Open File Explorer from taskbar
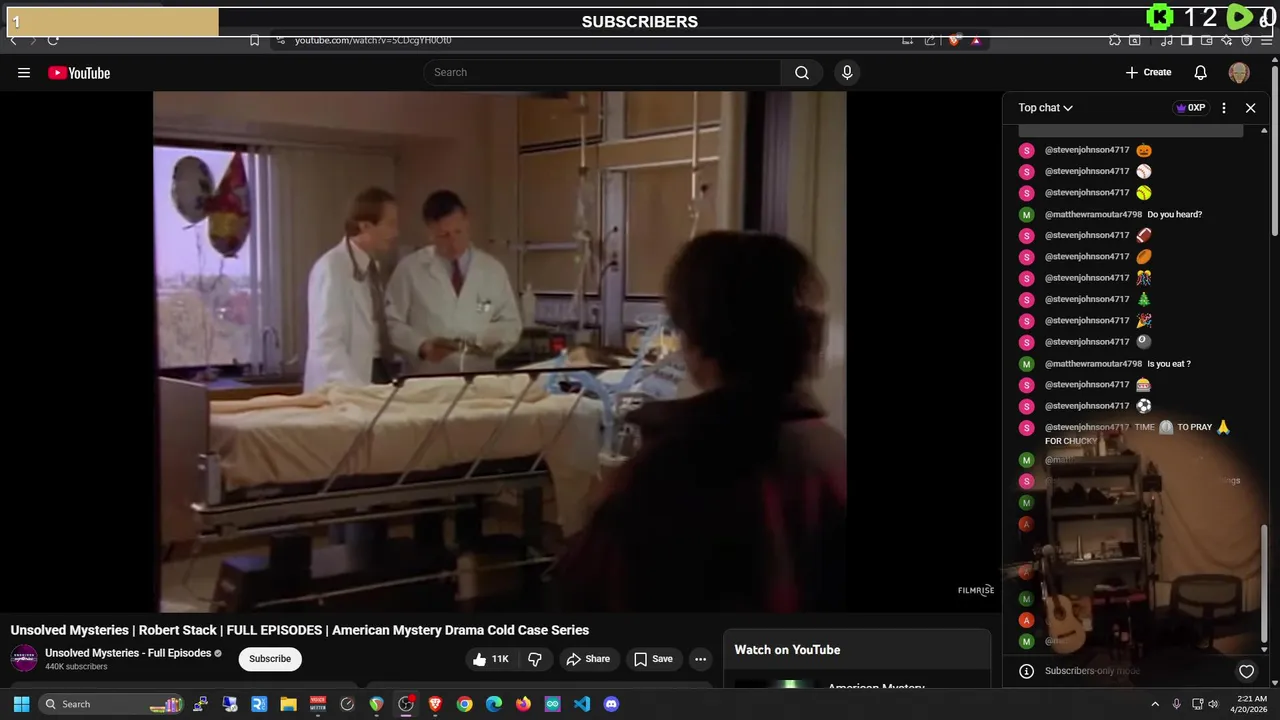 288,704
